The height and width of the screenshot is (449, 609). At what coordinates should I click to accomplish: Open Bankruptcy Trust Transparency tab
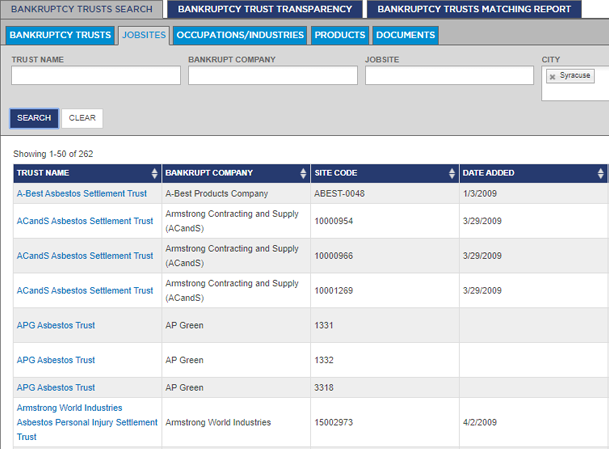click(x=265, y=9)
